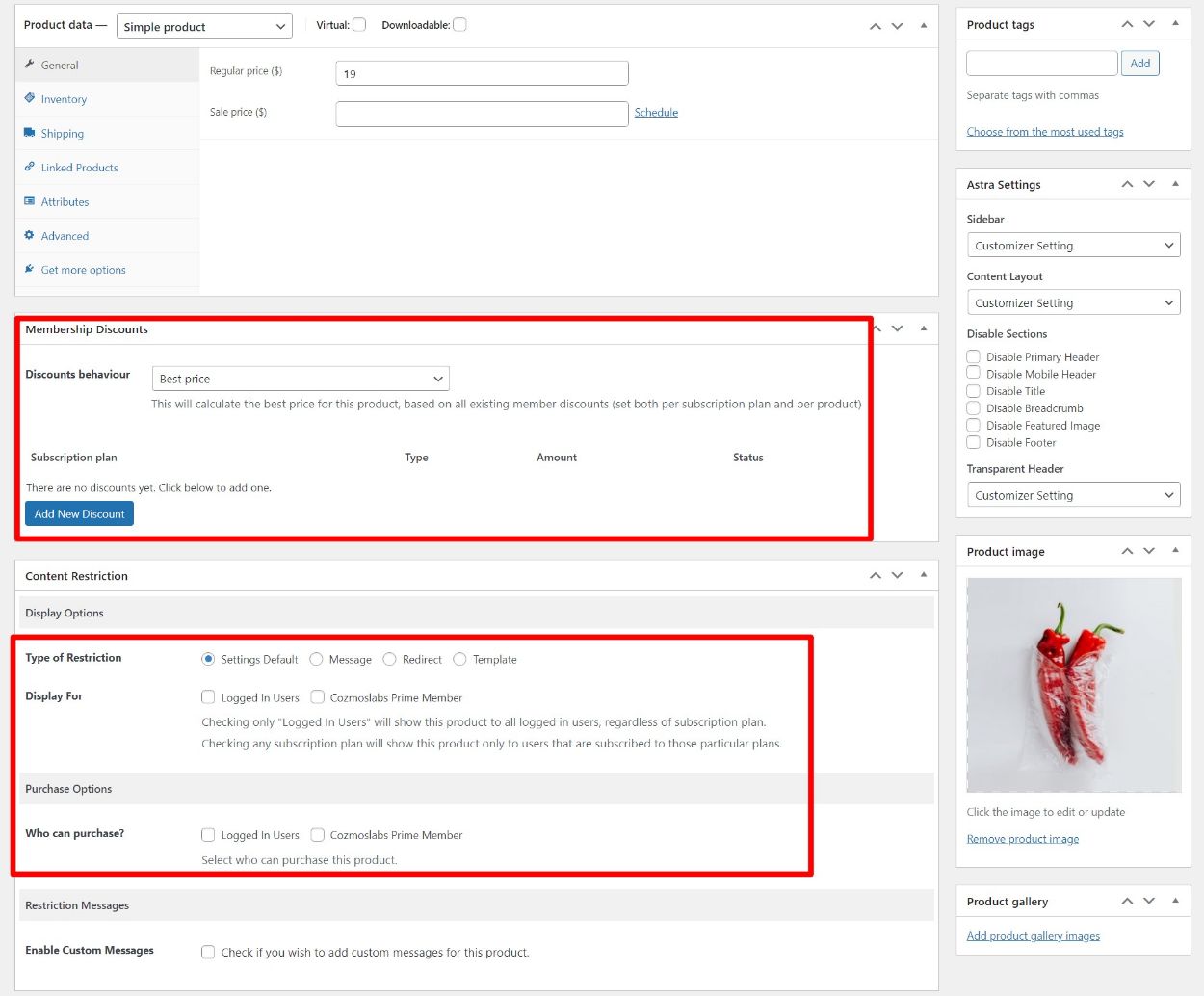Move Product data panel down arrow
The image size is (1204, 996).
pyautogui.click(x=897, y=26)
